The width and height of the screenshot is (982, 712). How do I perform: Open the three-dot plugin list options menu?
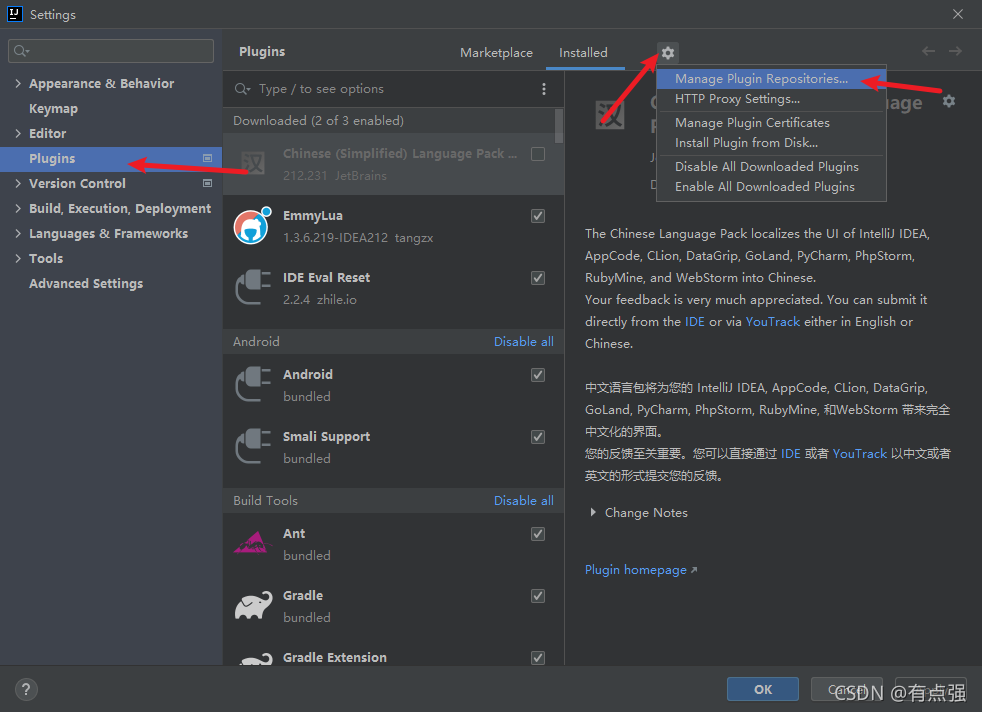(x=544, y=89)
